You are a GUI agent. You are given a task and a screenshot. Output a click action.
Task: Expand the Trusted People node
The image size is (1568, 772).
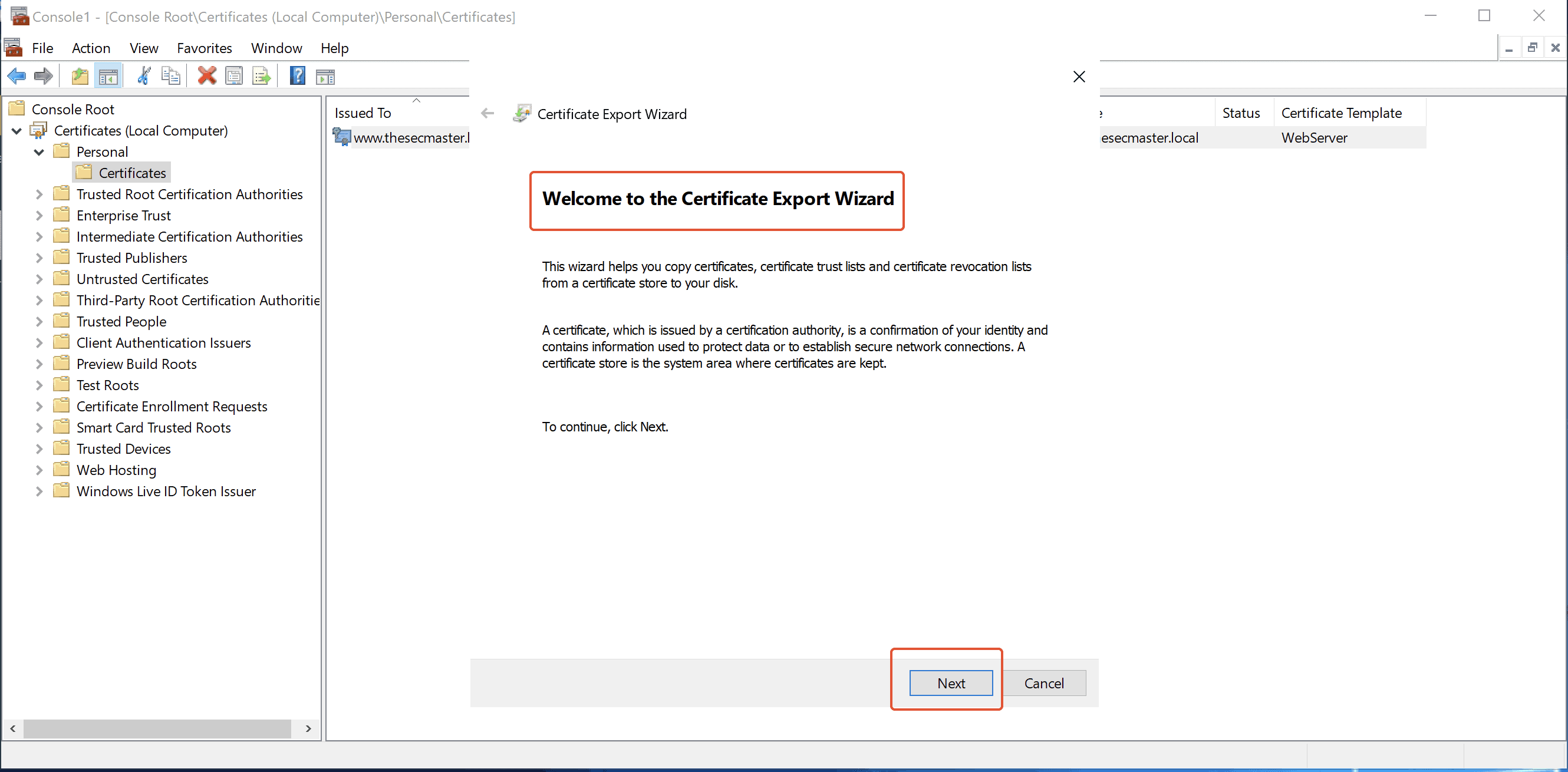[39, 321]
